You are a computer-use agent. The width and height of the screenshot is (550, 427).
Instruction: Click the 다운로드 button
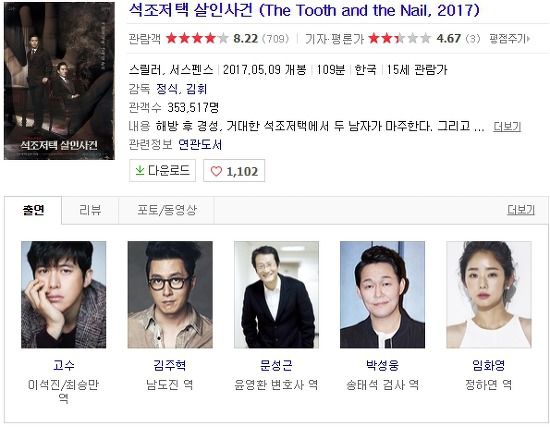pos(162,171)
